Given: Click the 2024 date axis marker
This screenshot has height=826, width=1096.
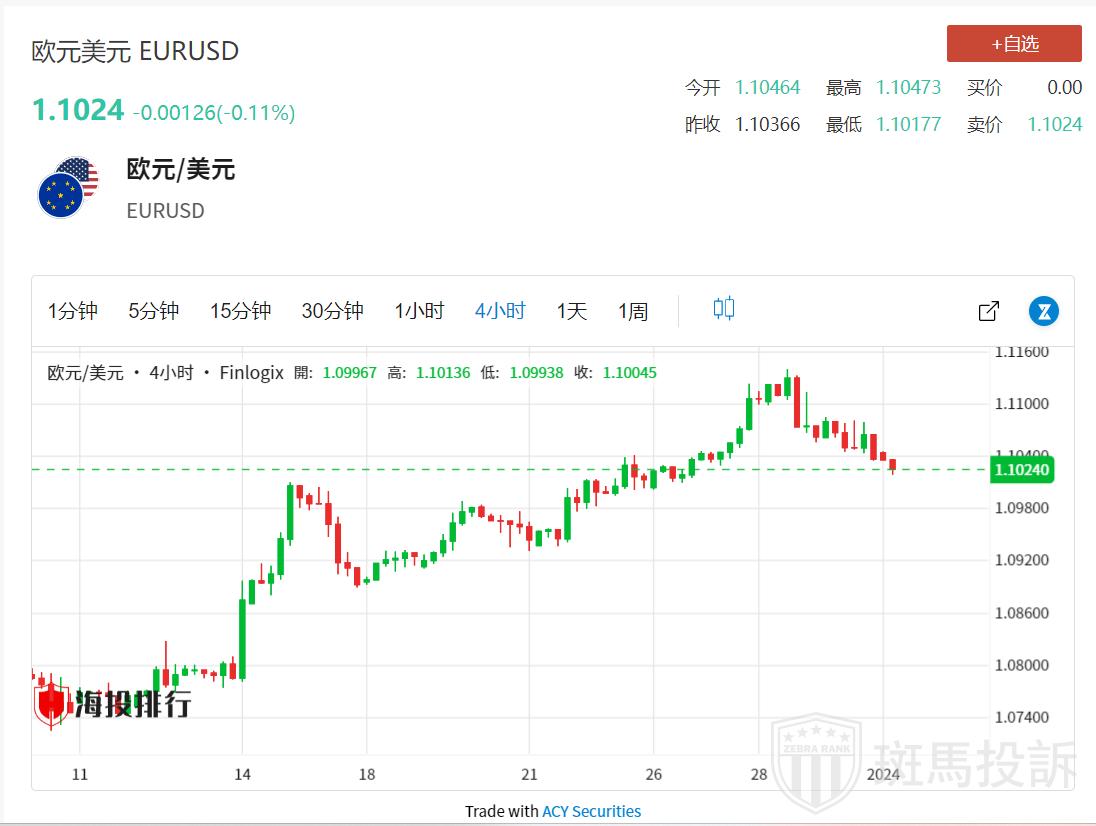Looking at the screenshot, I should pyautogui.click(x=883, y=774).
